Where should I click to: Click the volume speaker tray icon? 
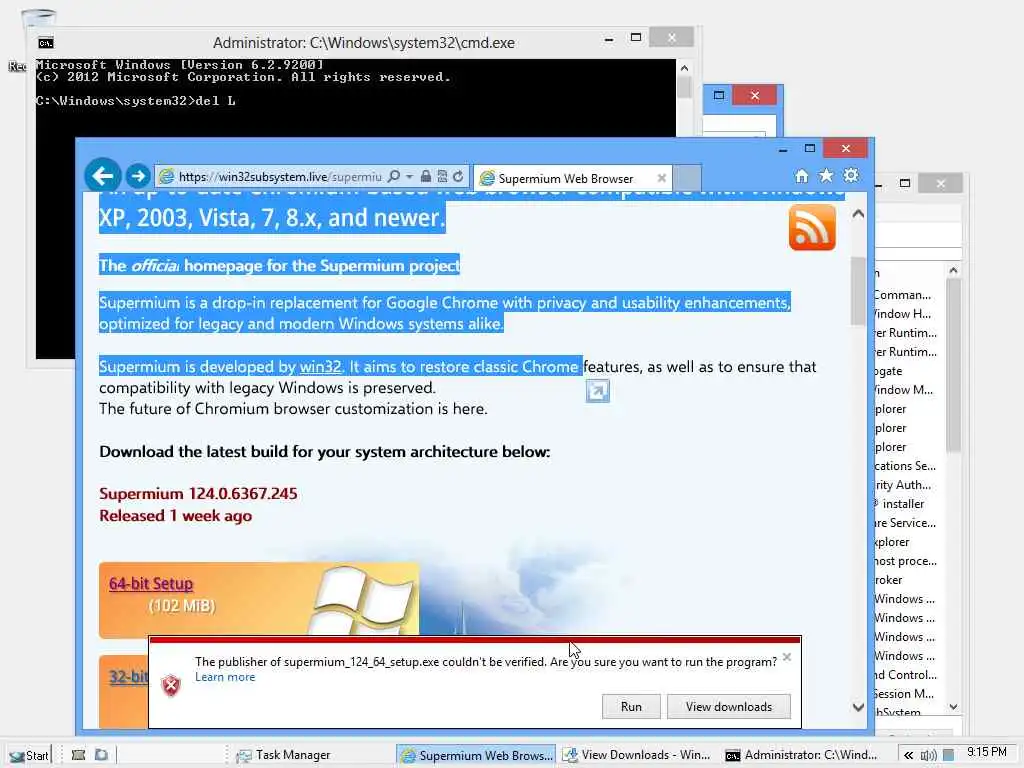tap(928, 756)
